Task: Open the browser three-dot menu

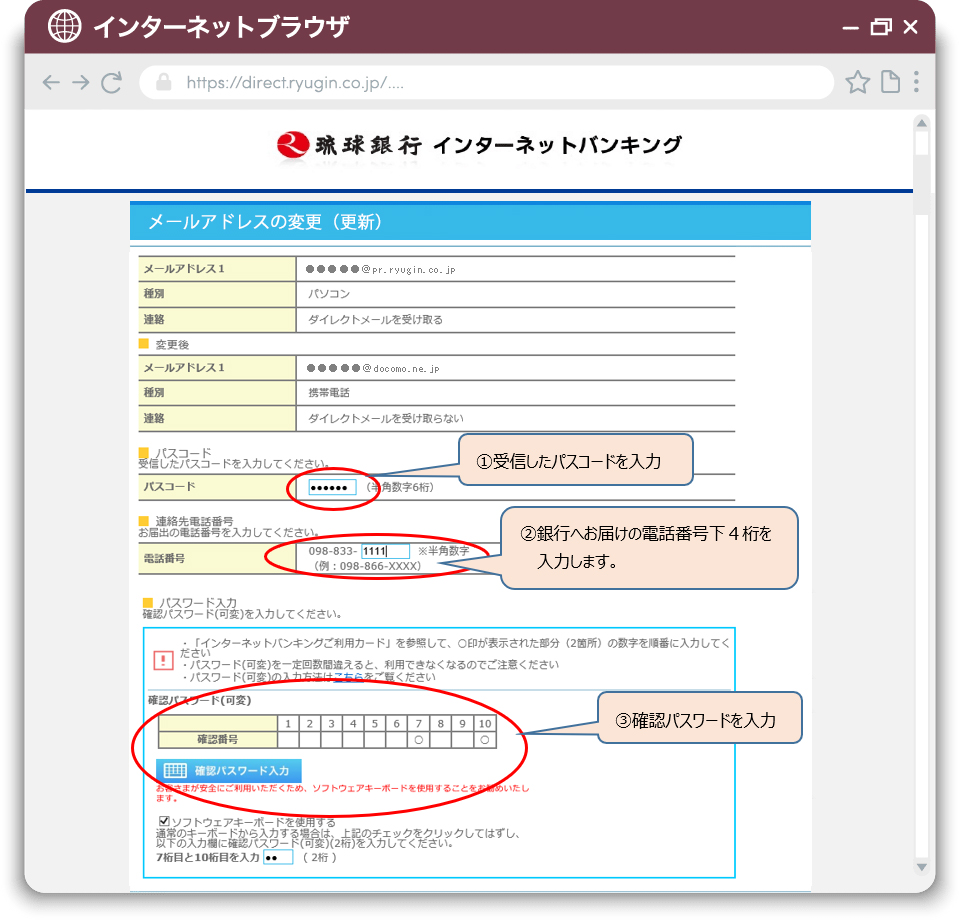Action: [x=916, y=82]
